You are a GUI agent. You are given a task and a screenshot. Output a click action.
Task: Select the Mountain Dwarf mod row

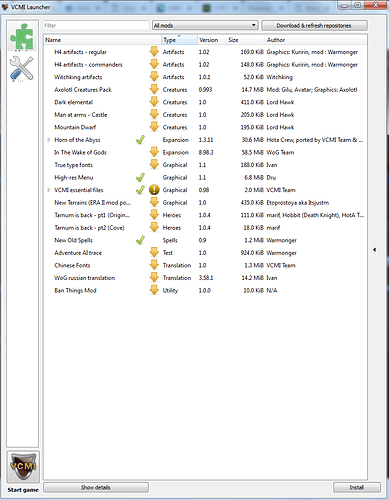(205, 127)
